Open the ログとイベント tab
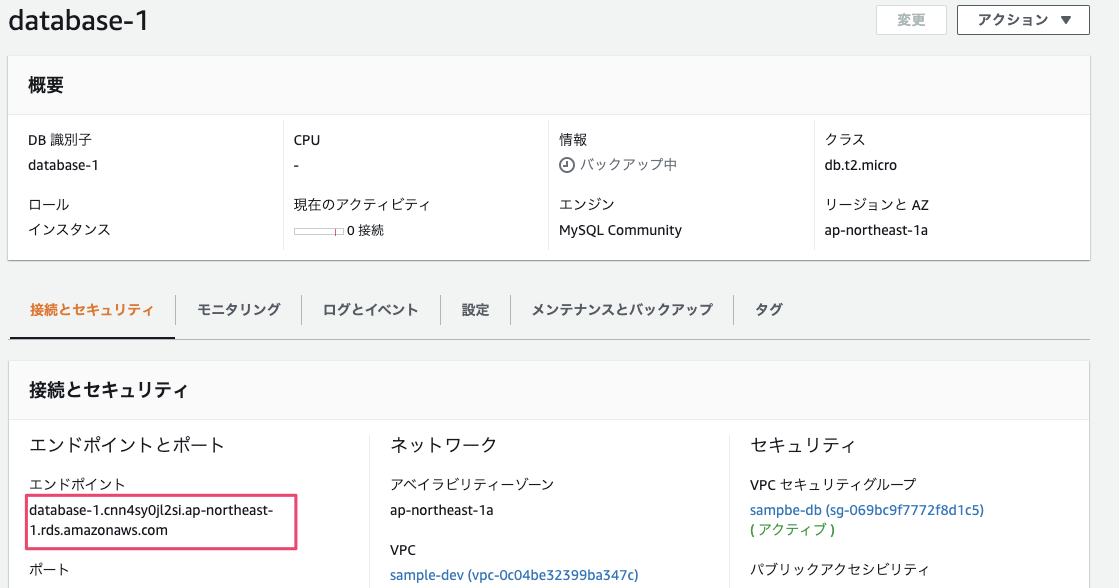The image size is (1119, 588). pyautogui.click(x=370, y=310)
